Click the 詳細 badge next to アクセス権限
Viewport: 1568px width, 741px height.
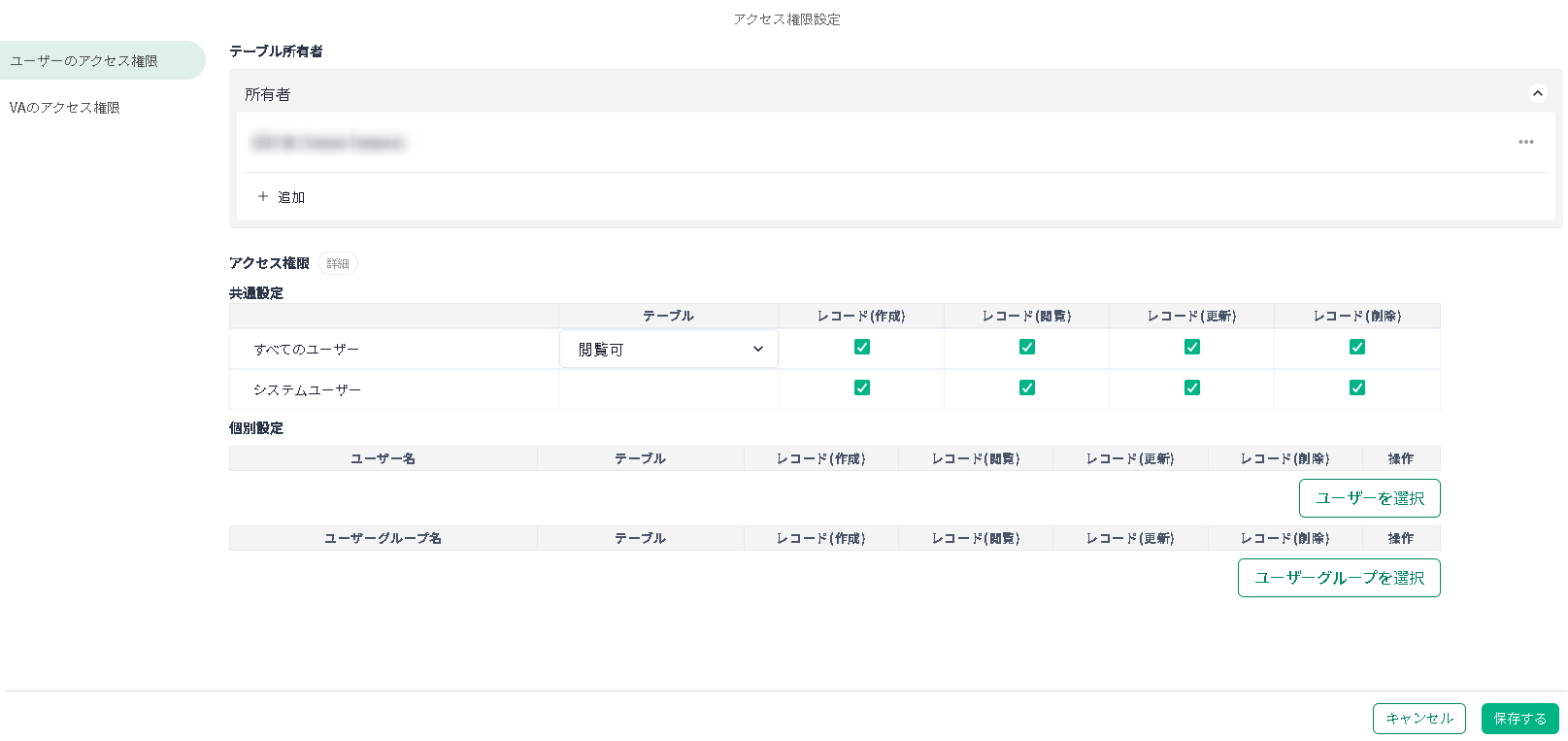tap(338, 263)
